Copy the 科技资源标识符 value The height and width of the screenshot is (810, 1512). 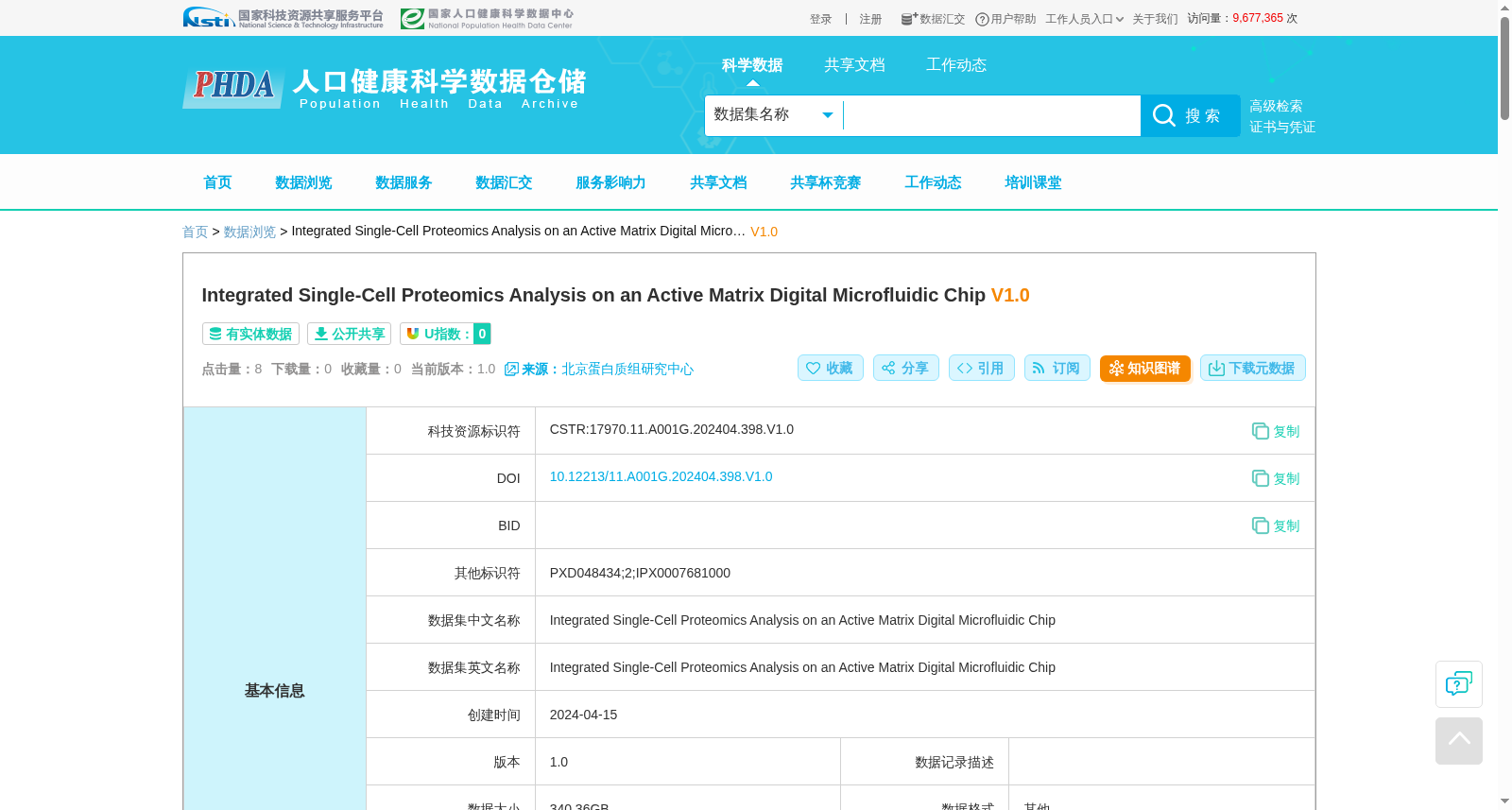[x=1276, y=431]
